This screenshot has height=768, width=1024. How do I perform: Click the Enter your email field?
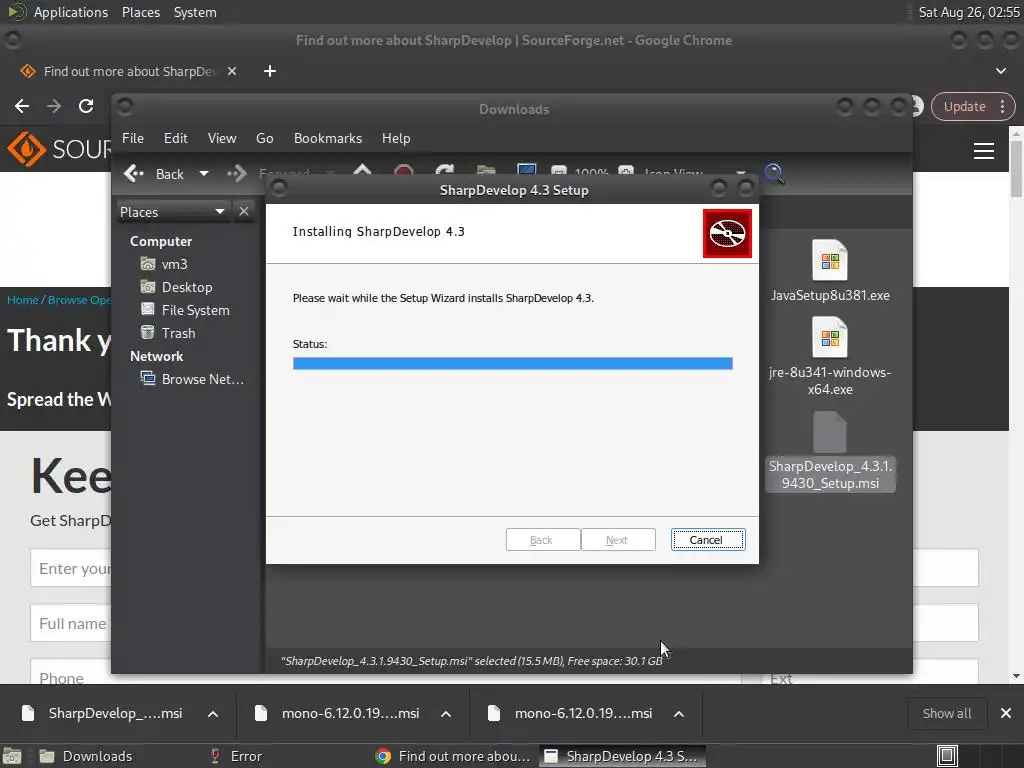(71, 568)
